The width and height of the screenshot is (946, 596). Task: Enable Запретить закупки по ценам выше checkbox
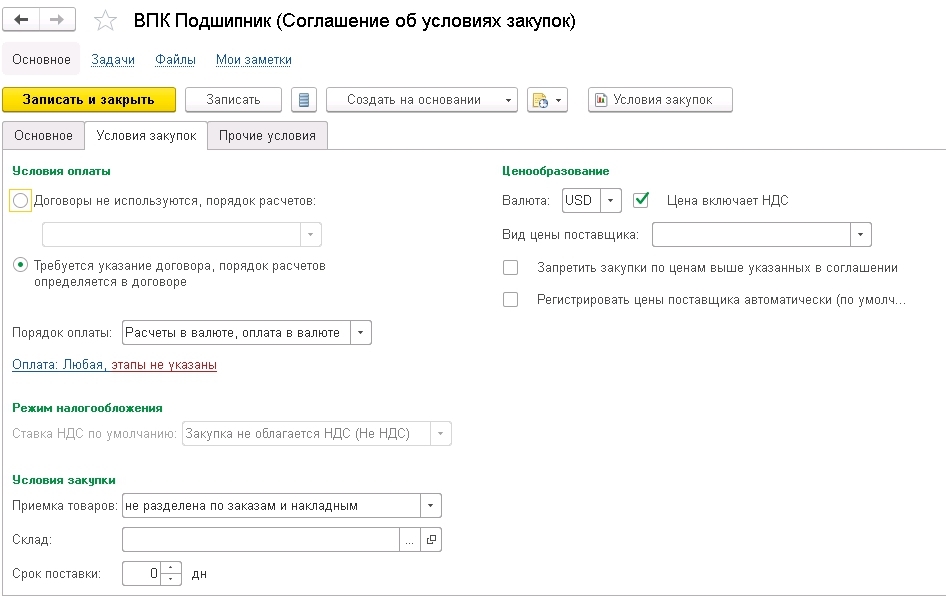pyautogui.click(x=510, y=268)
